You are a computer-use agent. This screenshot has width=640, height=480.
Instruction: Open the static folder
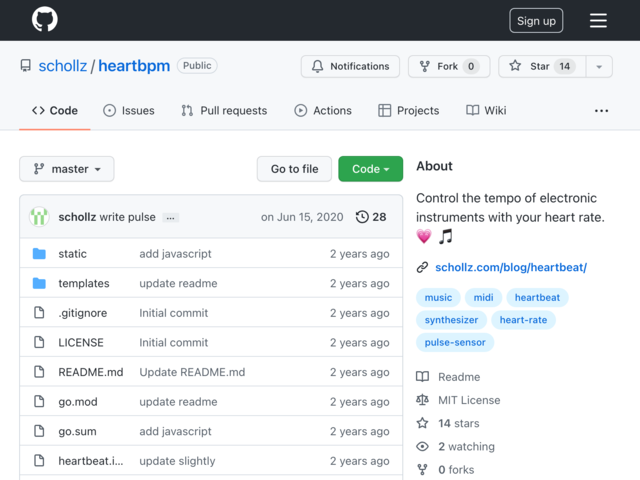point(72,253)
